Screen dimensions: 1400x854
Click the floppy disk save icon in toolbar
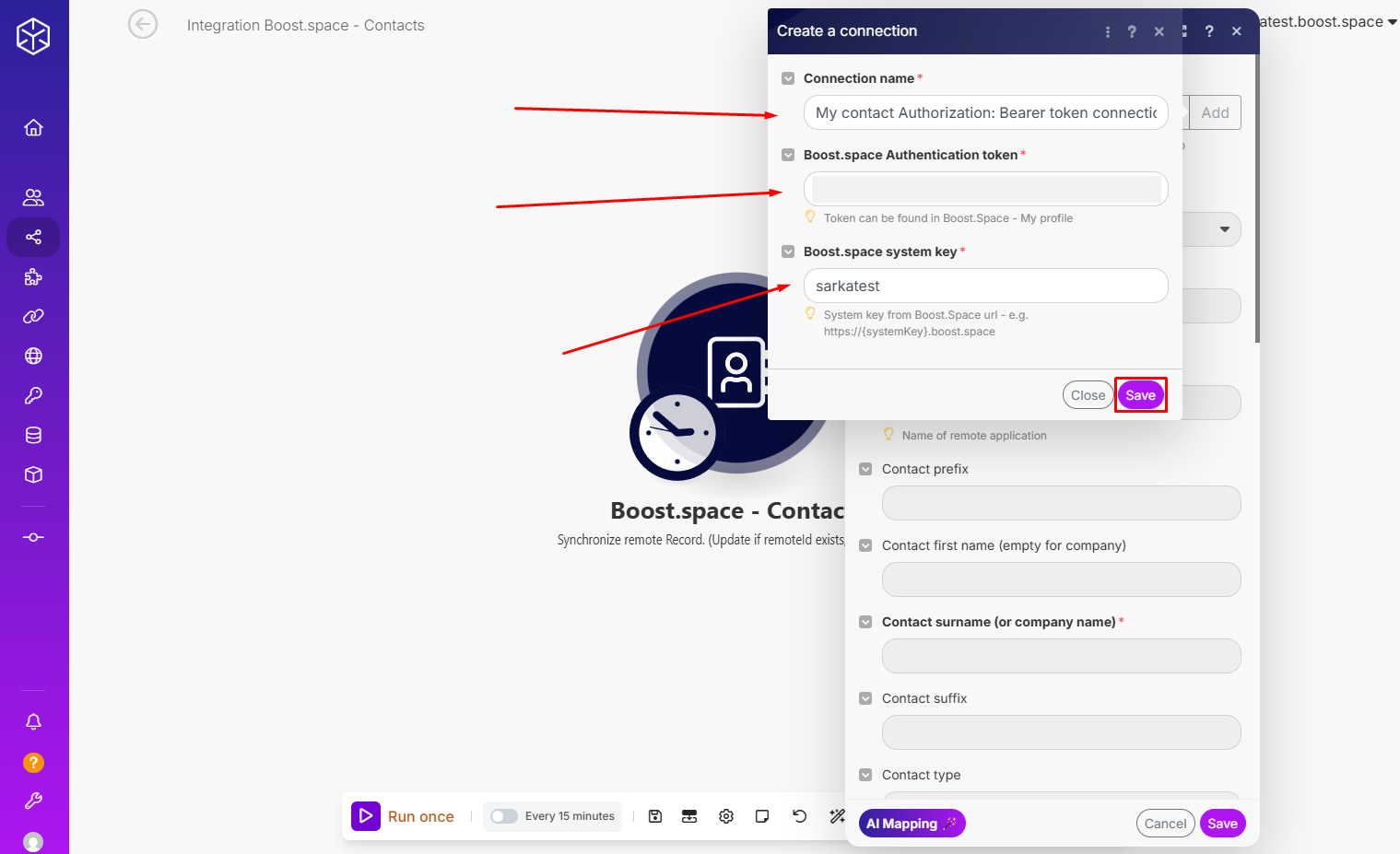click(x=655, y=816)
